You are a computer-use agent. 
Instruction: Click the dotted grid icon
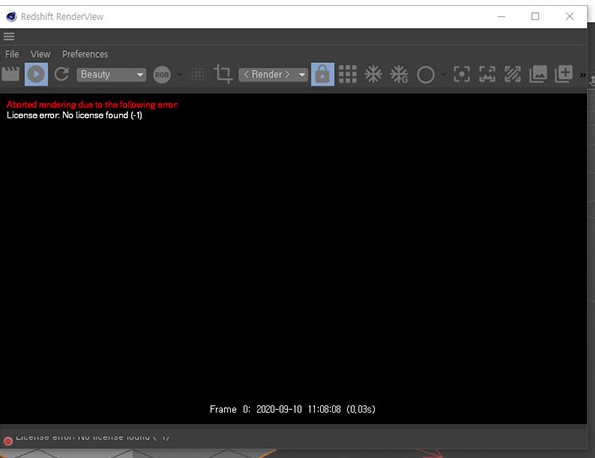coord(198,74)
